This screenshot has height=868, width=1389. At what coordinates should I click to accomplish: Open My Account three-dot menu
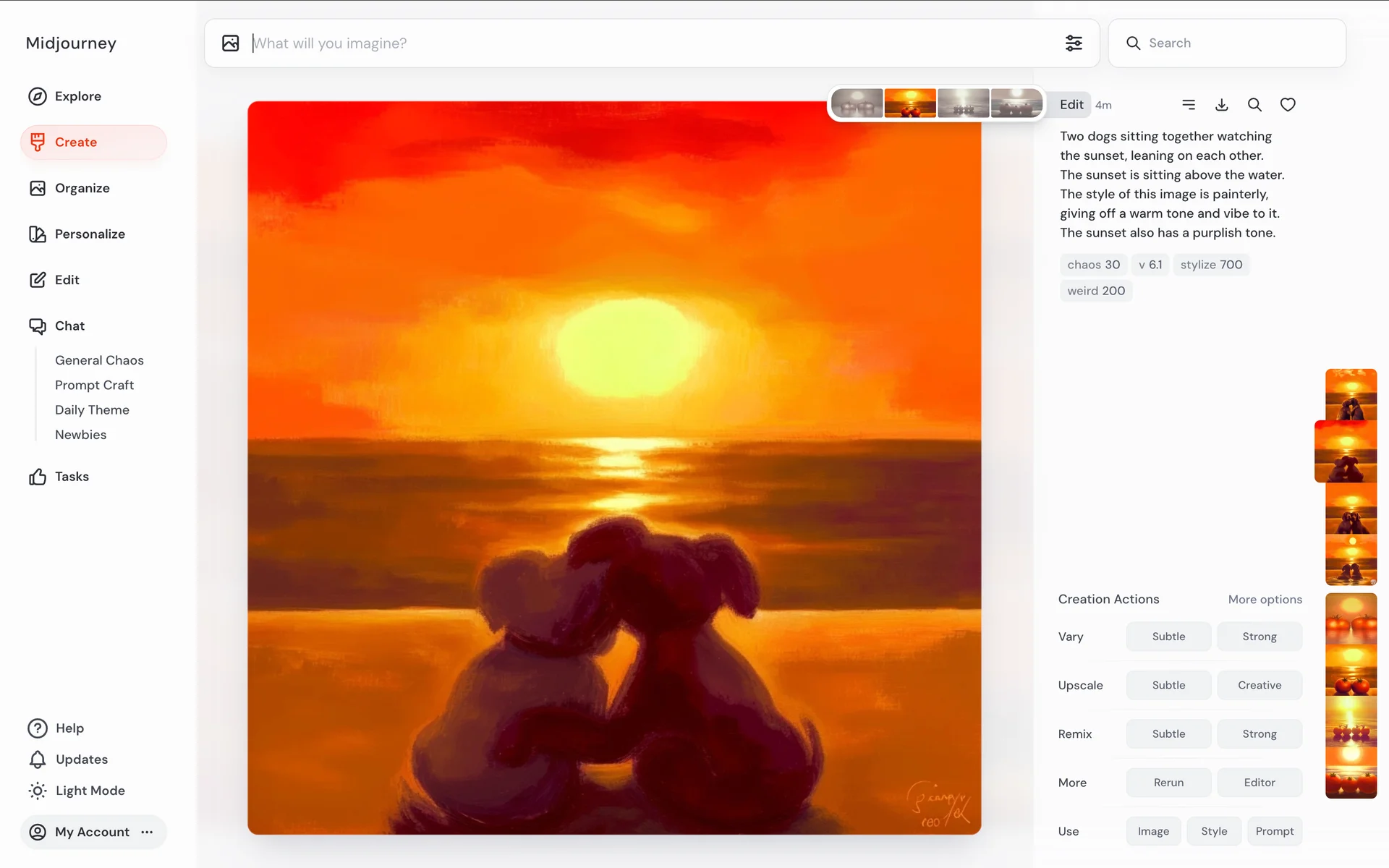tap(148, 832)
